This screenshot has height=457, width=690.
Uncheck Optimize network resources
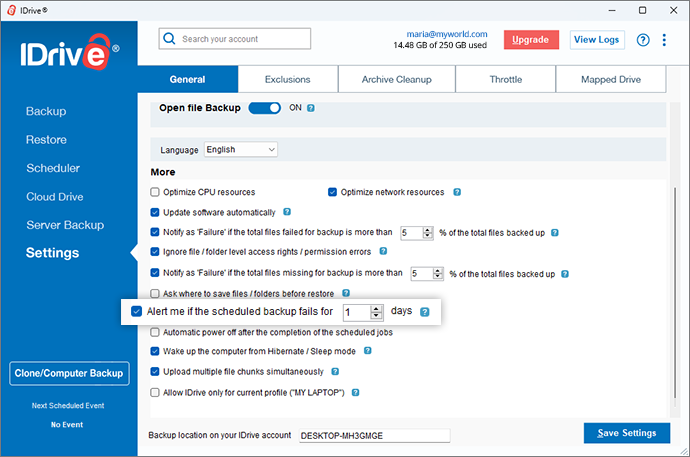click(332, 192)
